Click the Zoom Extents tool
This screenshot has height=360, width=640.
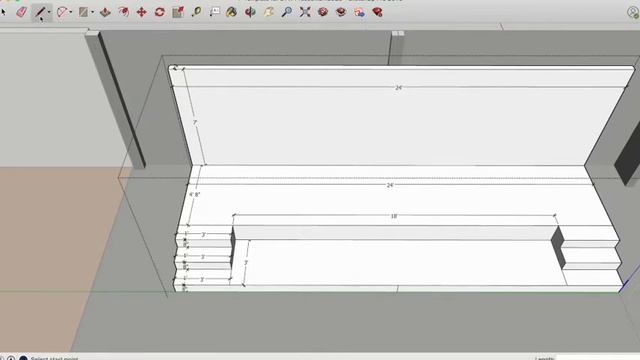click(x=305, y=12)
